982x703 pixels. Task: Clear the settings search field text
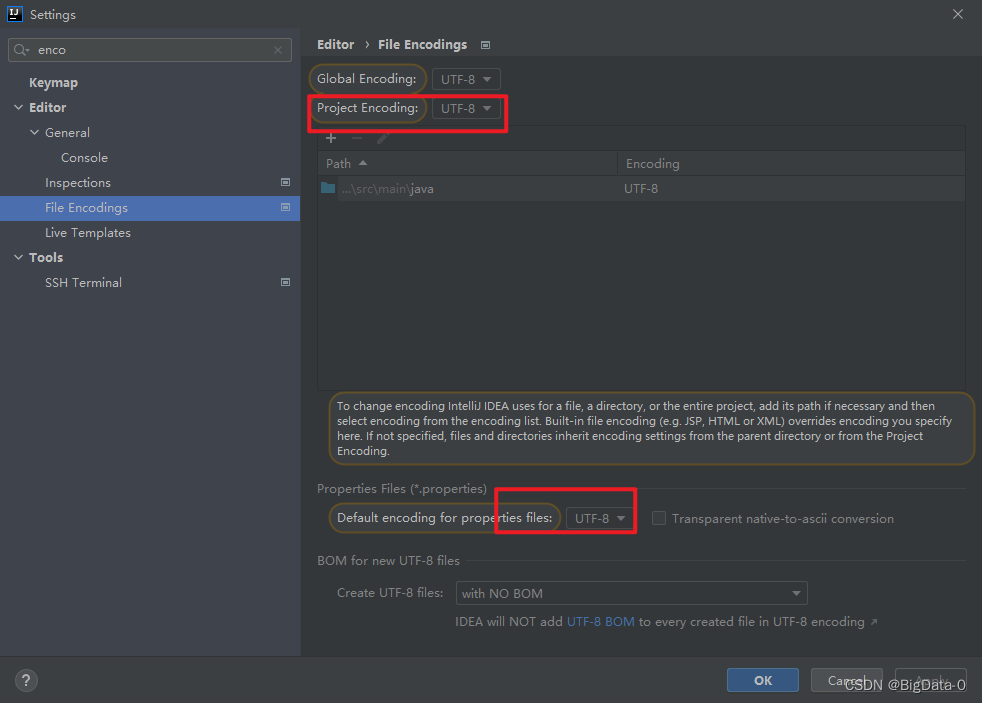pos(278,50)
